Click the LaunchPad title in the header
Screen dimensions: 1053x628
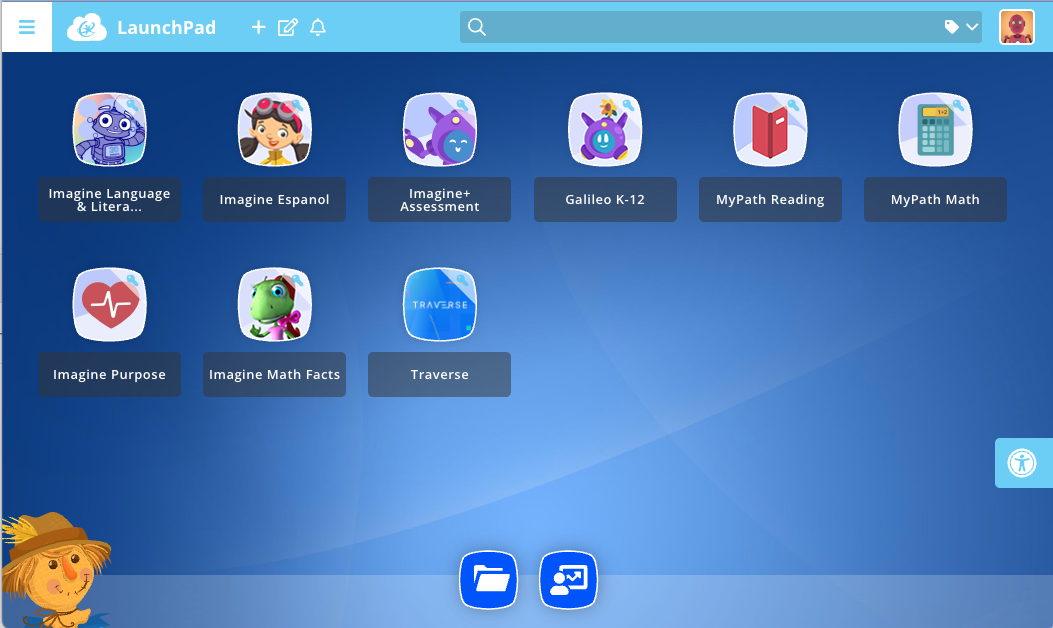pyautogui.click(x=166, y=27)
